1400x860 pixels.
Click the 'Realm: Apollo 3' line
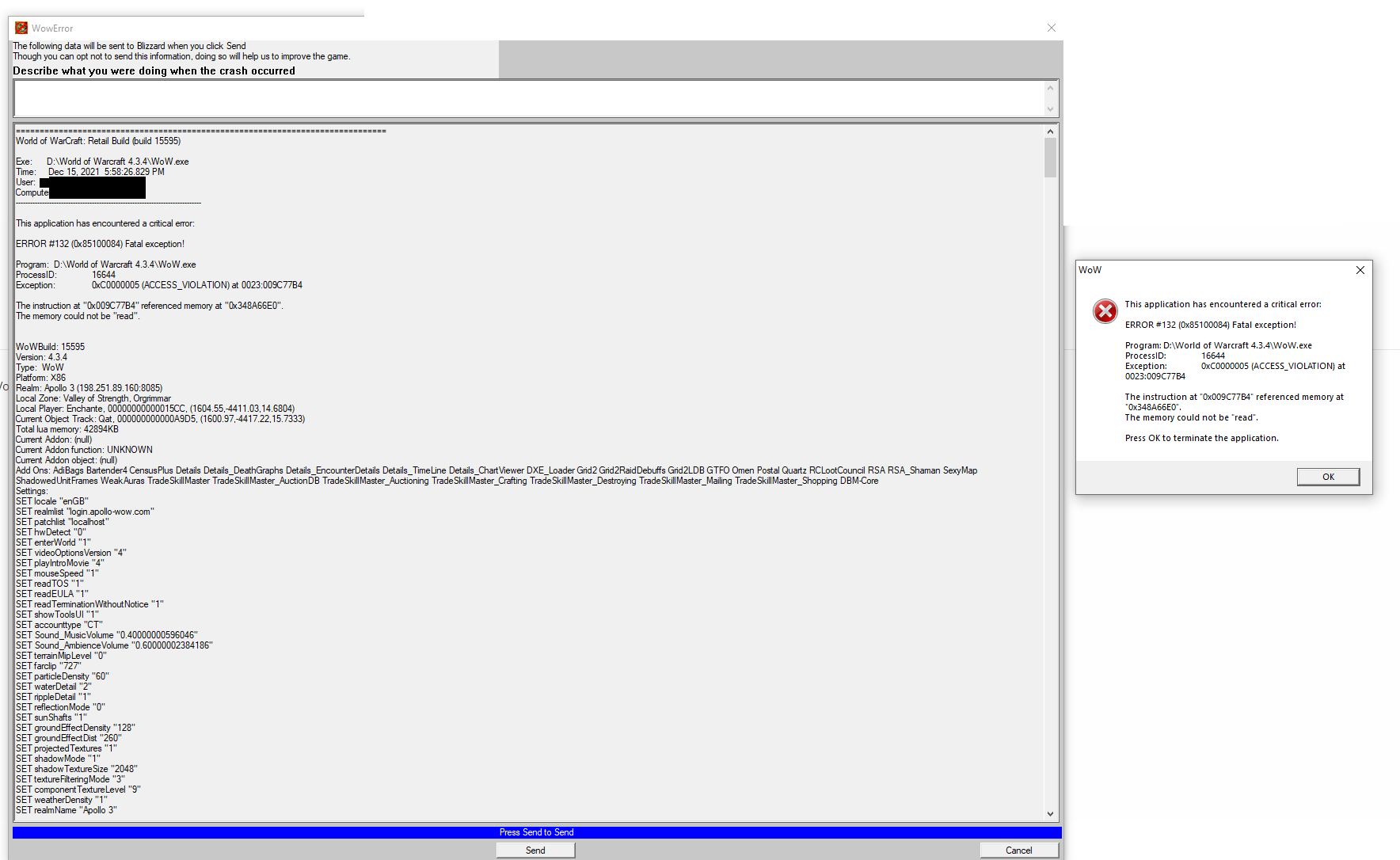(x=89, y=388)
